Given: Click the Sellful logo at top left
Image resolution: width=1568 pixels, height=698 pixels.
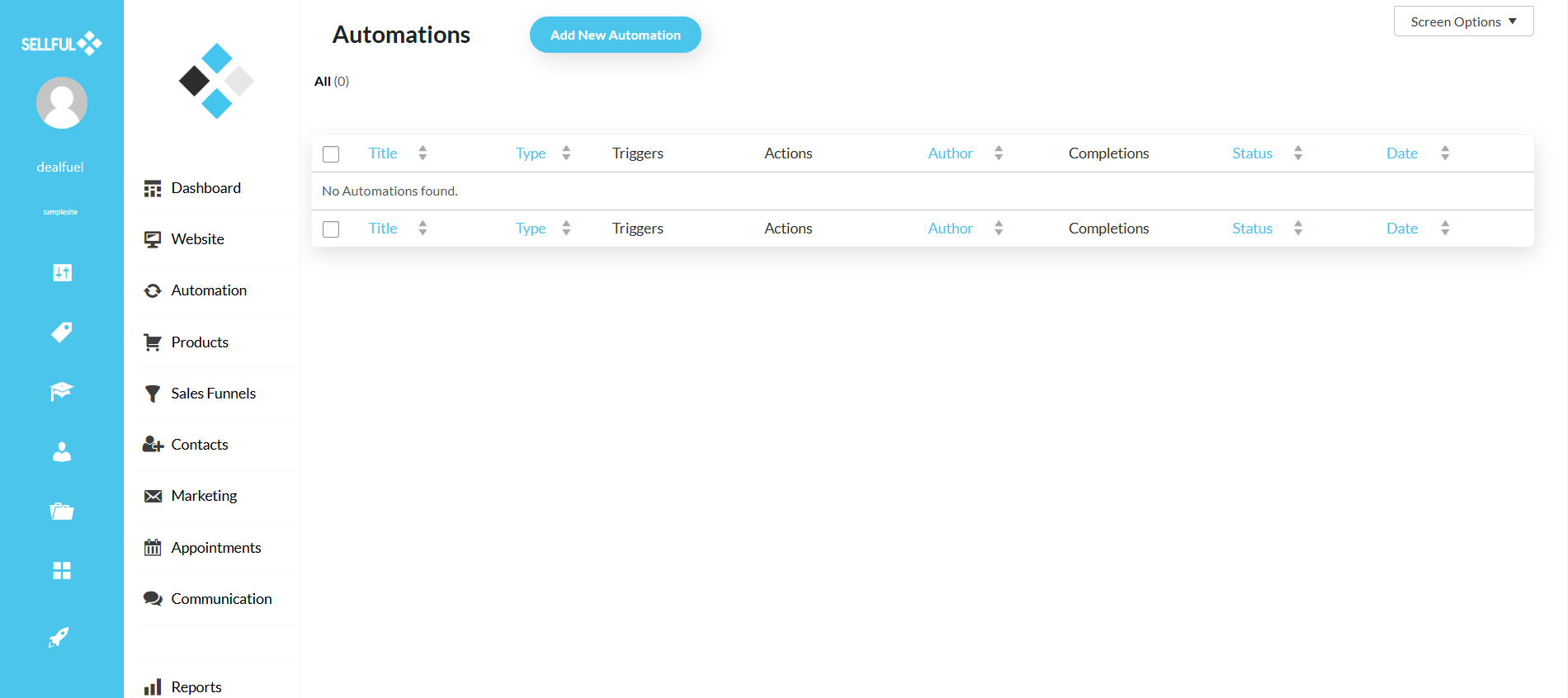Looking at the screenshot, I should (61, 44).
